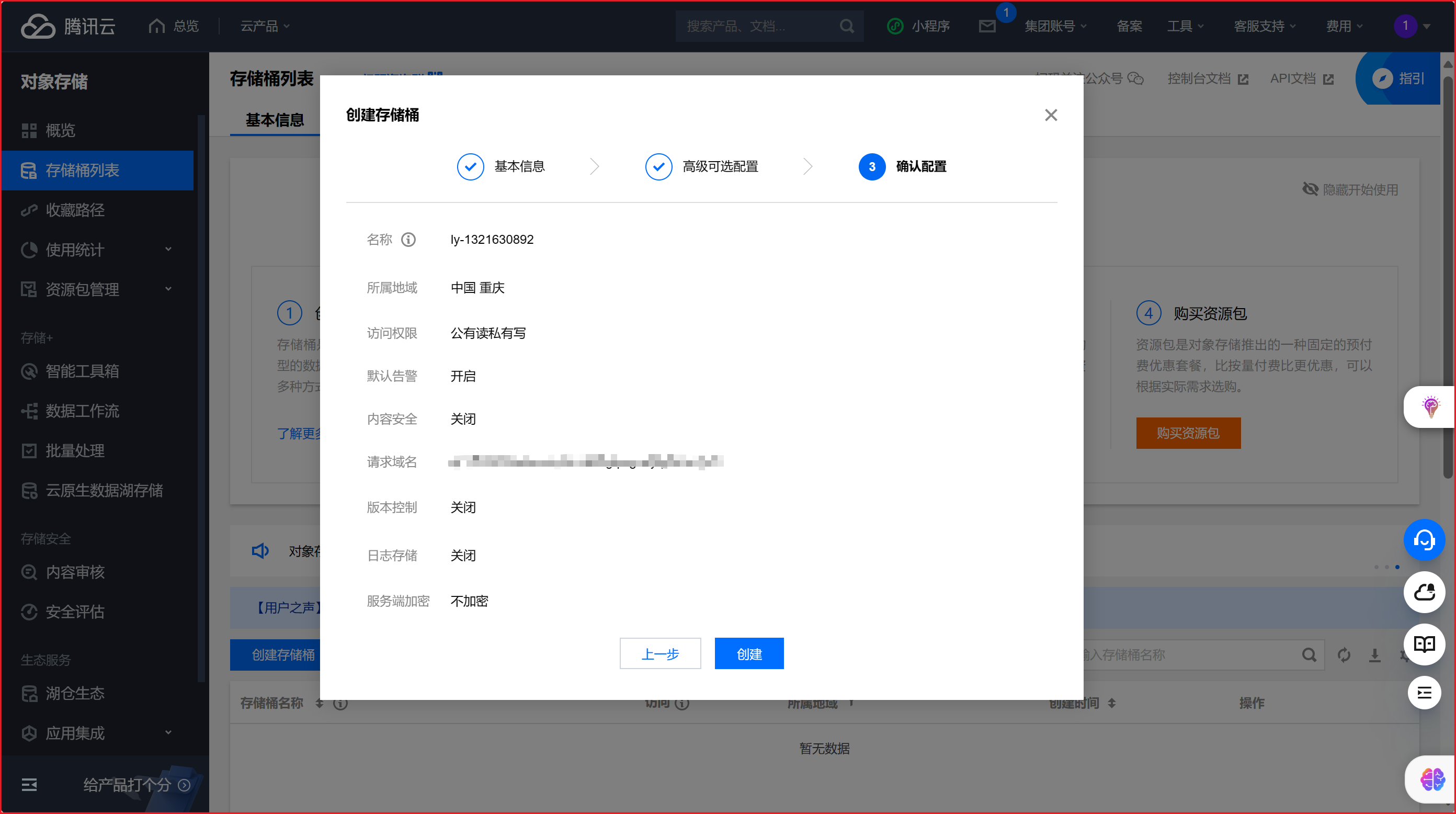The width and height of the screenshot is (1456, 814).
Task: Open the documentation book floating icon
Action: click(x=1424, y=644)
